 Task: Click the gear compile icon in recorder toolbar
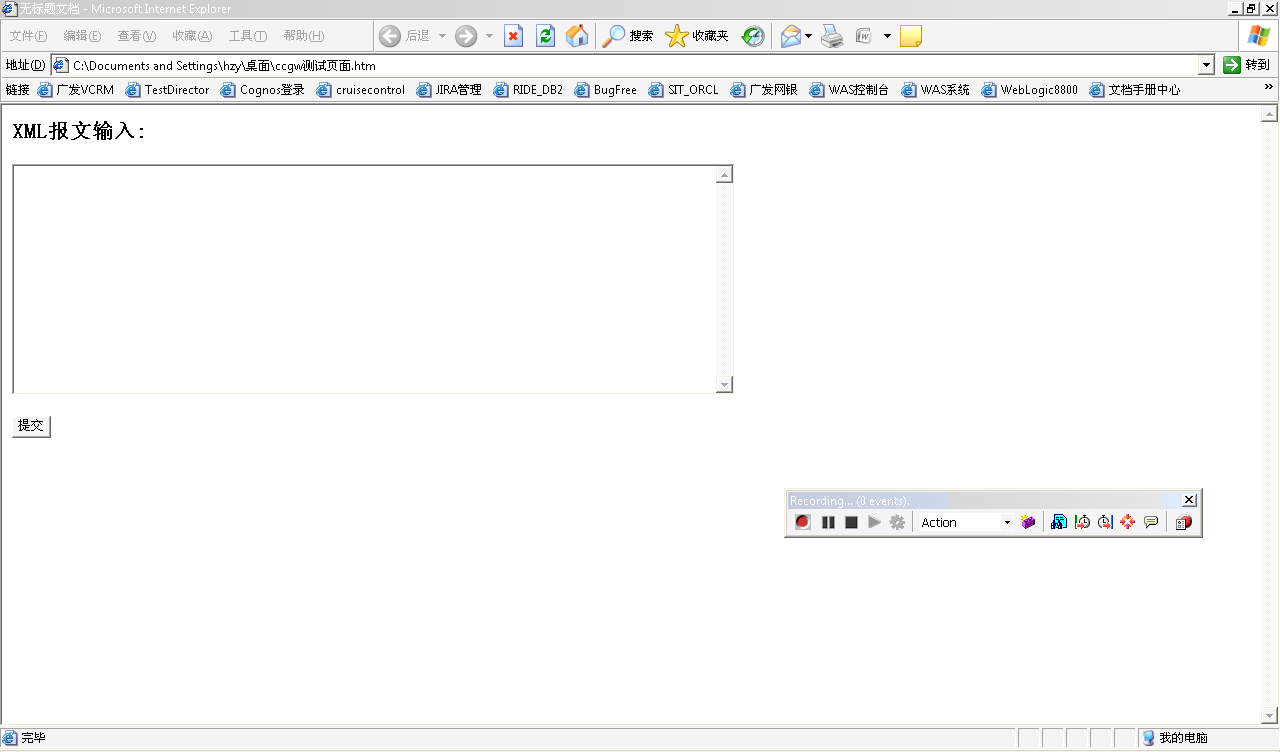click(897, 522)
